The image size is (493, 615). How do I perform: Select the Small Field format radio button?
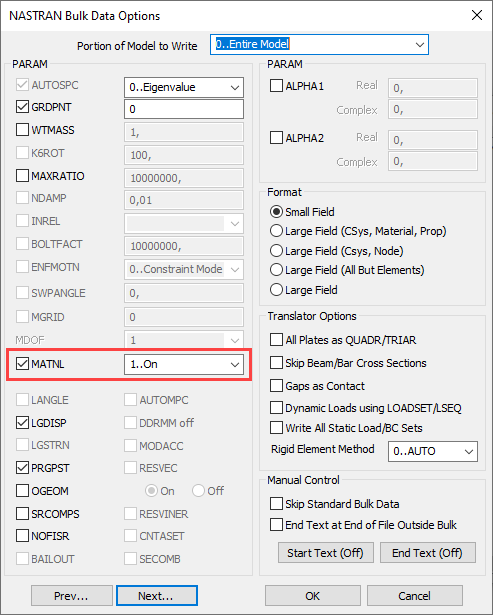click(x=276, y=212)
